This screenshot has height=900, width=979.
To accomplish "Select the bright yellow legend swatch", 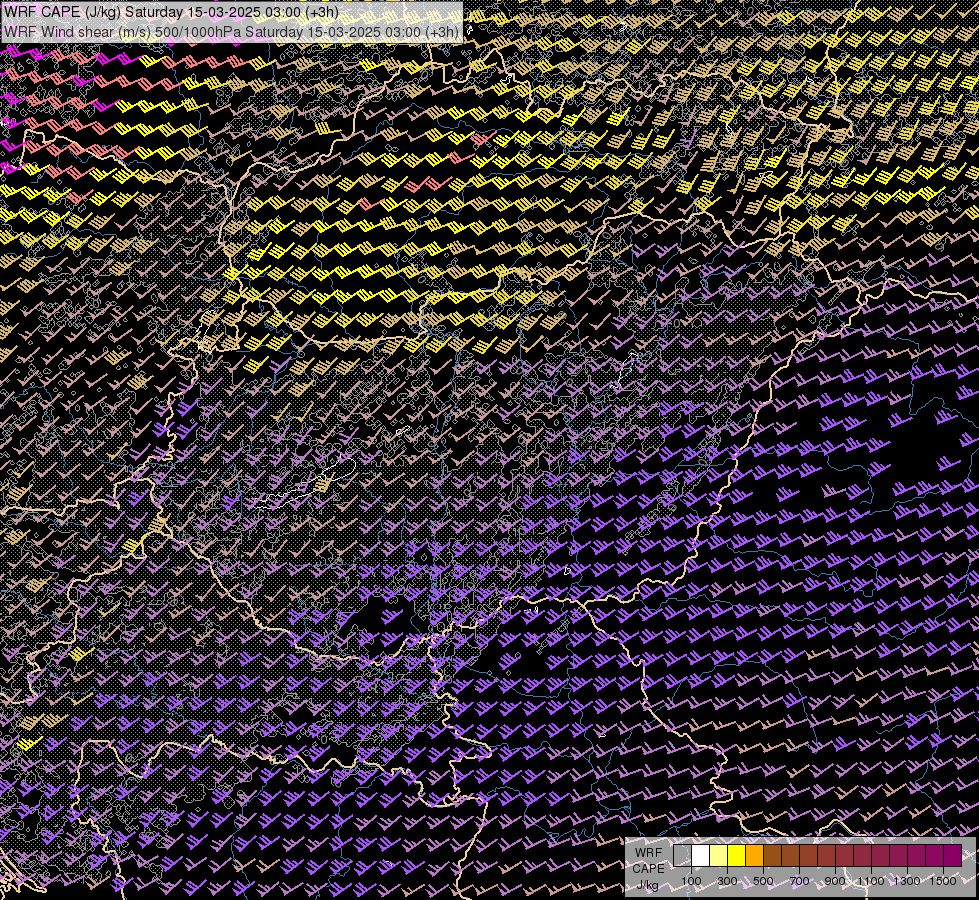I will pyautogui.click(x=737, y=856).
